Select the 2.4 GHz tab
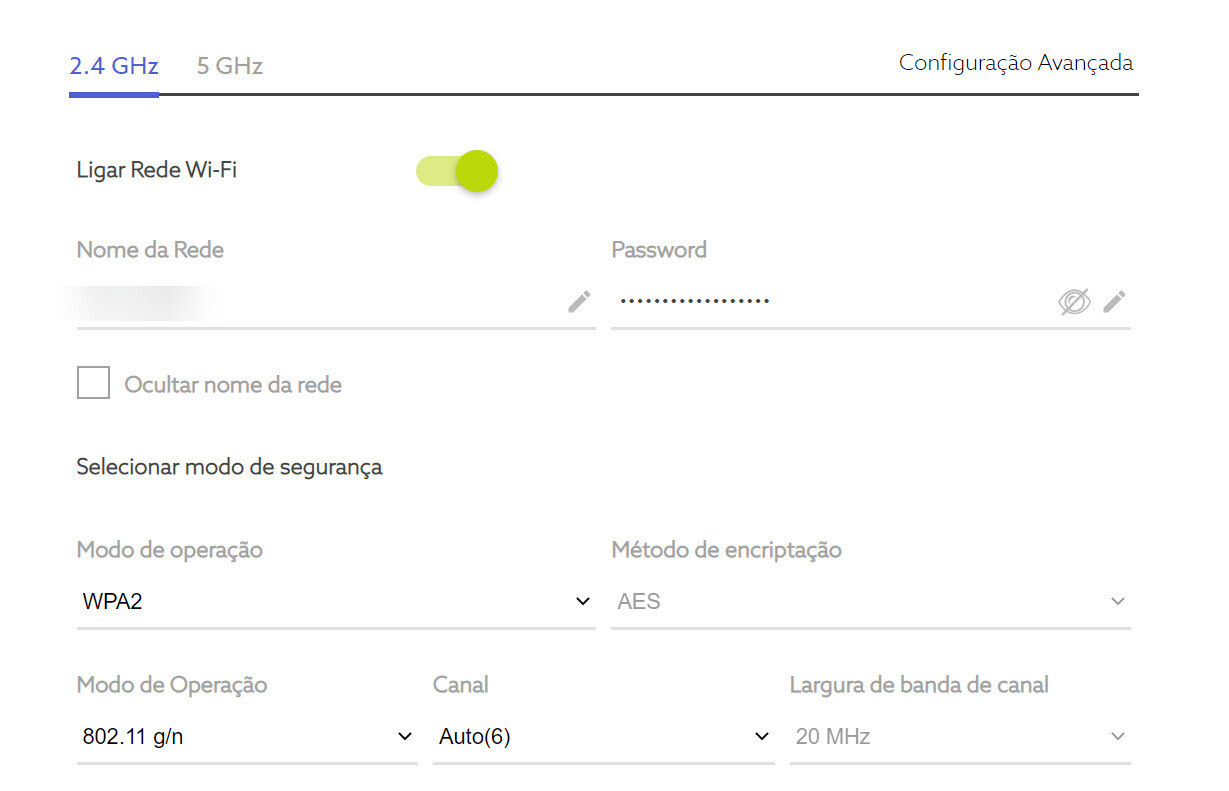Image resolution: width=1229 pixels, height=791 pixels. [x=113, y=66]
